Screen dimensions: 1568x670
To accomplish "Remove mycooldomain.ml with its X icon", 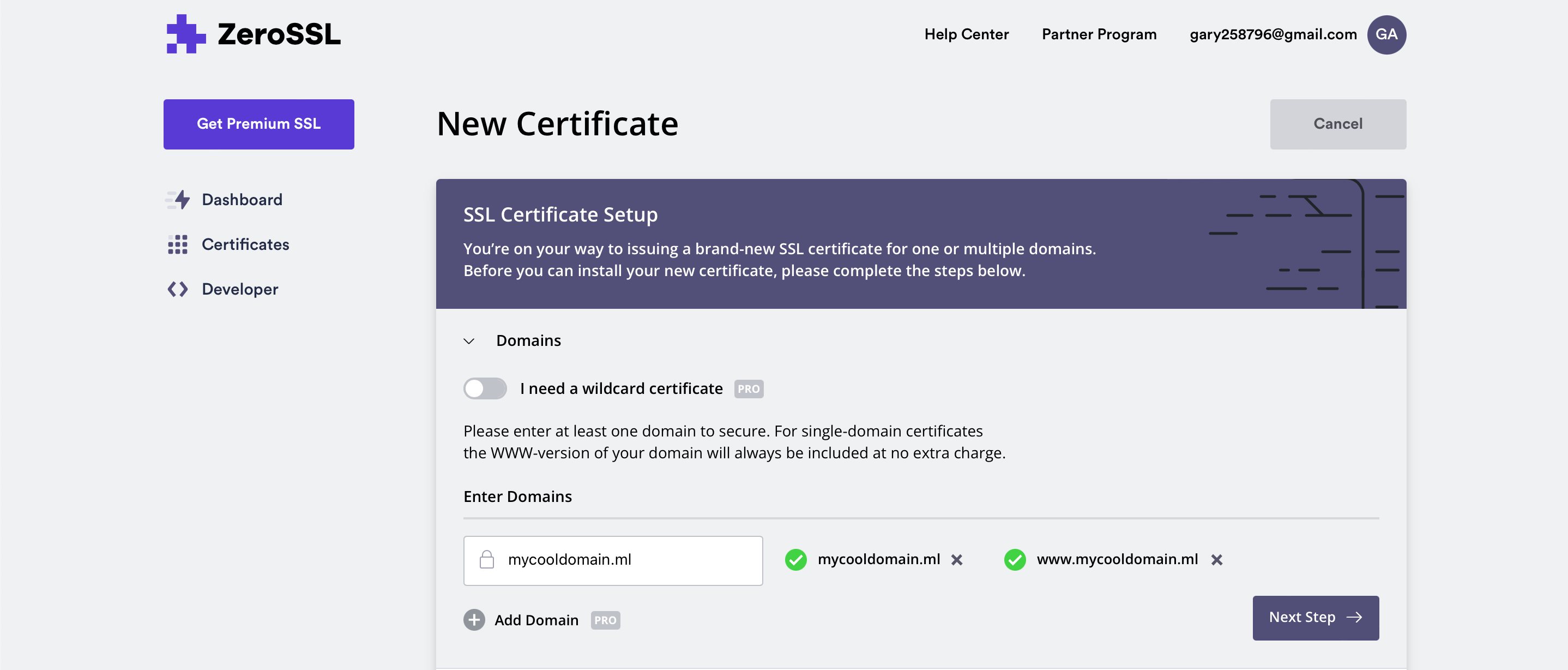I will pyautogui.click(x=957, y=560).
